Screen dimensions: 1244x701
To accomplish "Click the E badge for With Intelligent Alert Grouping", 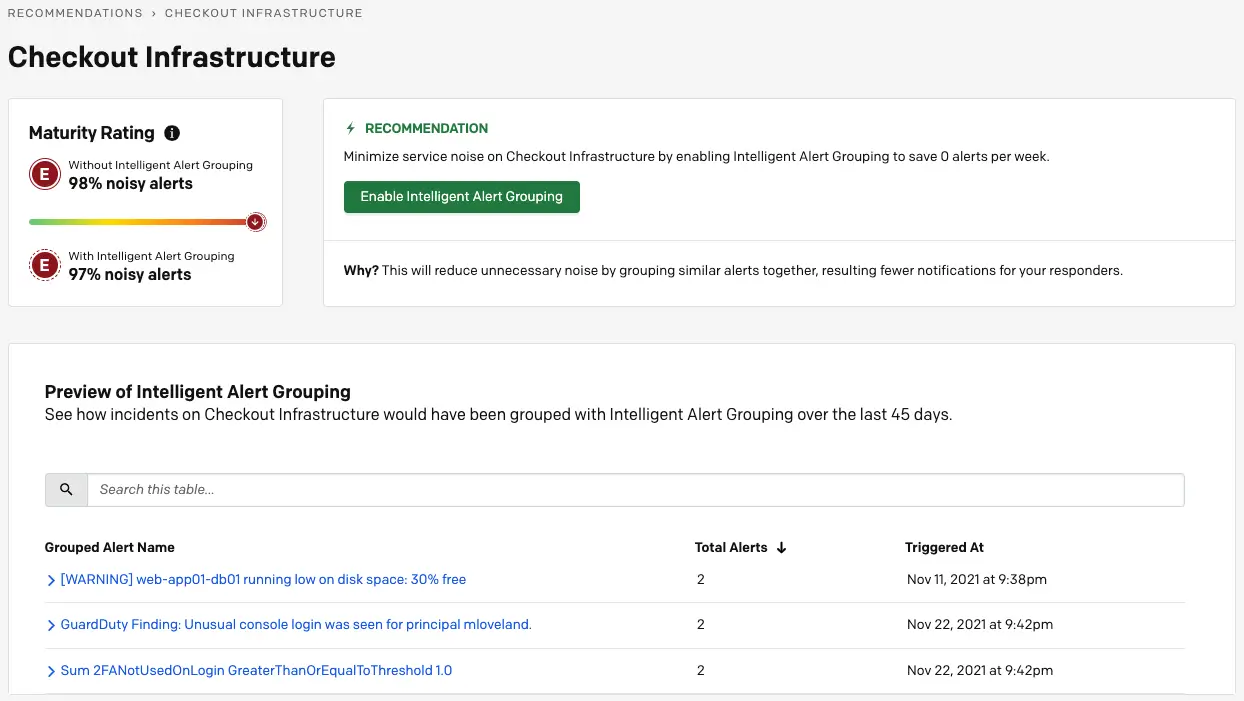I will [x=43, y=265].
